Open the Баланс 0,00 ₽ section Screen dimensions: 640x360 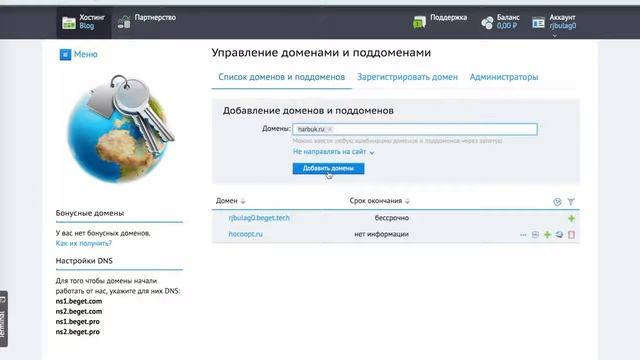tap(500, 22)
